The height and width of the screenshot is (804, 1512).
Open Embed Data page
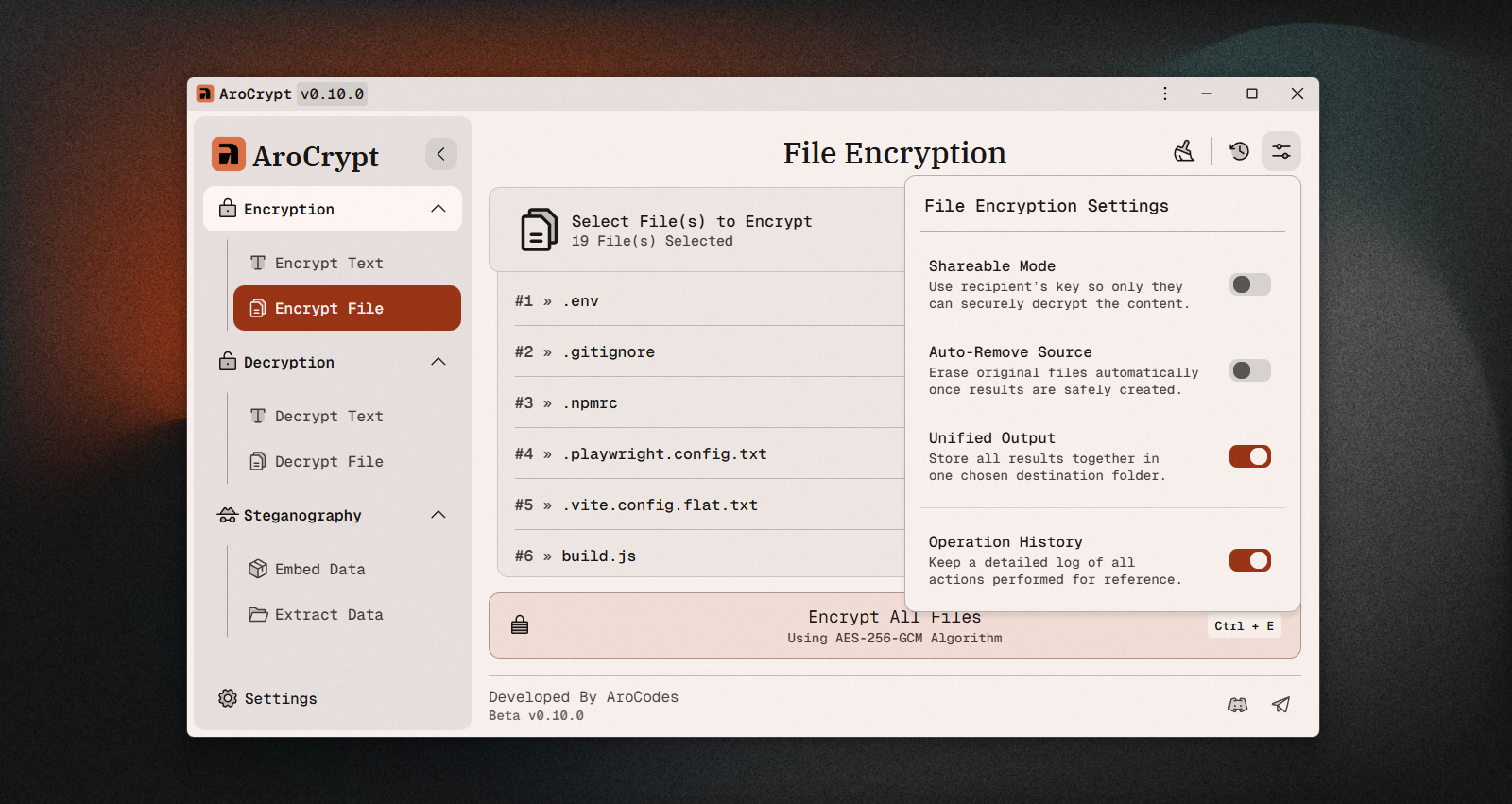(347, 569)
